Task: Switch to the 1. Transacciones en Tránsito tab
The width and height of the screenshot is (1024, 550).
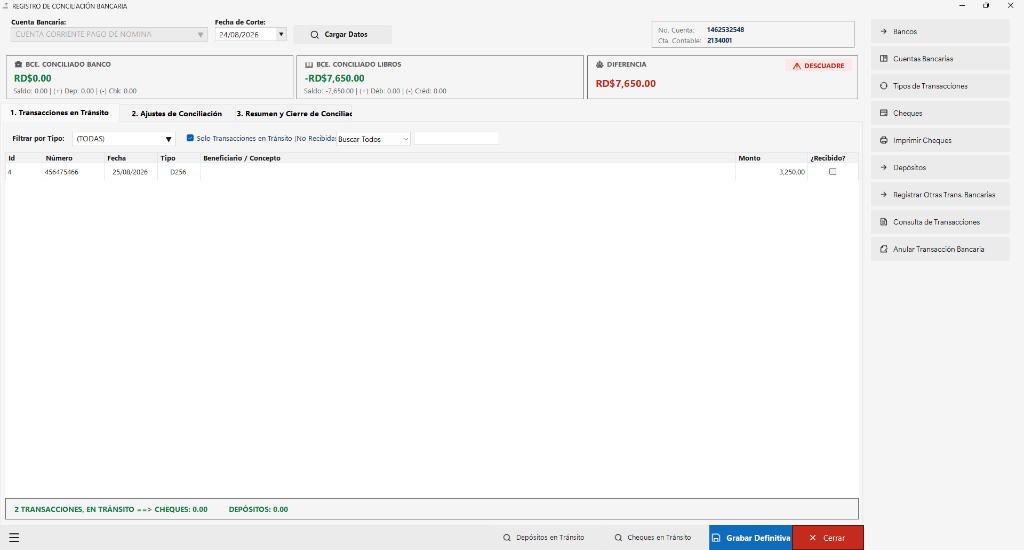Action: (x=59, y=113)
